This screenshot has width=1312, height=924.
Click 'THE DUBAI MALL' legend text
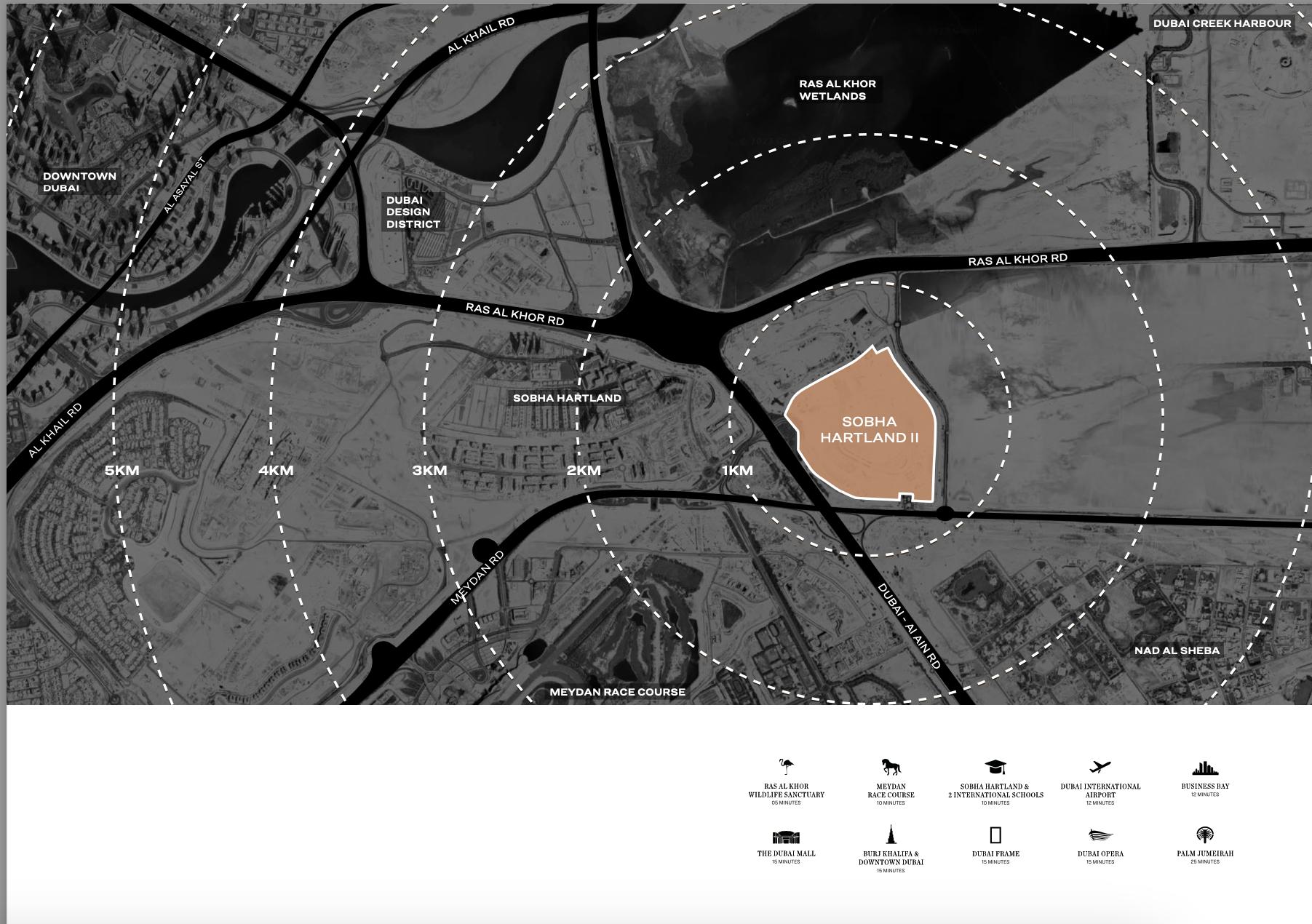(786, 853)
